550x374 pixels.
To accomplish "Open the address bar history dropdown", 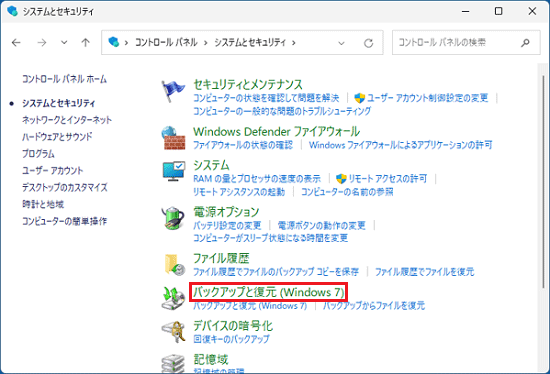I will point(341,43).
